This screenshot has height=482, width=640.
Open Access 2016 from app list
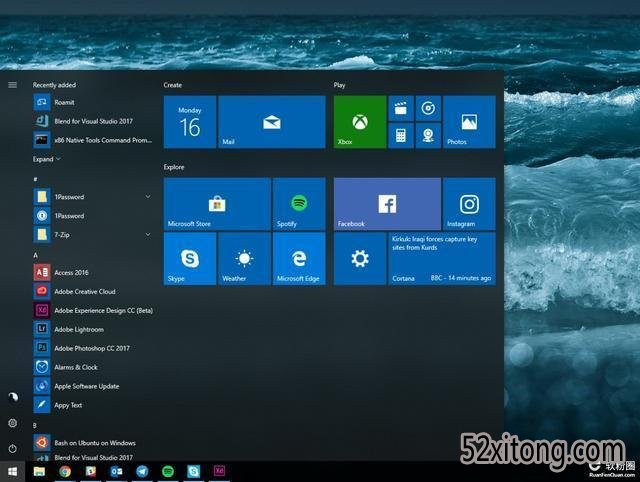[93, 272]
